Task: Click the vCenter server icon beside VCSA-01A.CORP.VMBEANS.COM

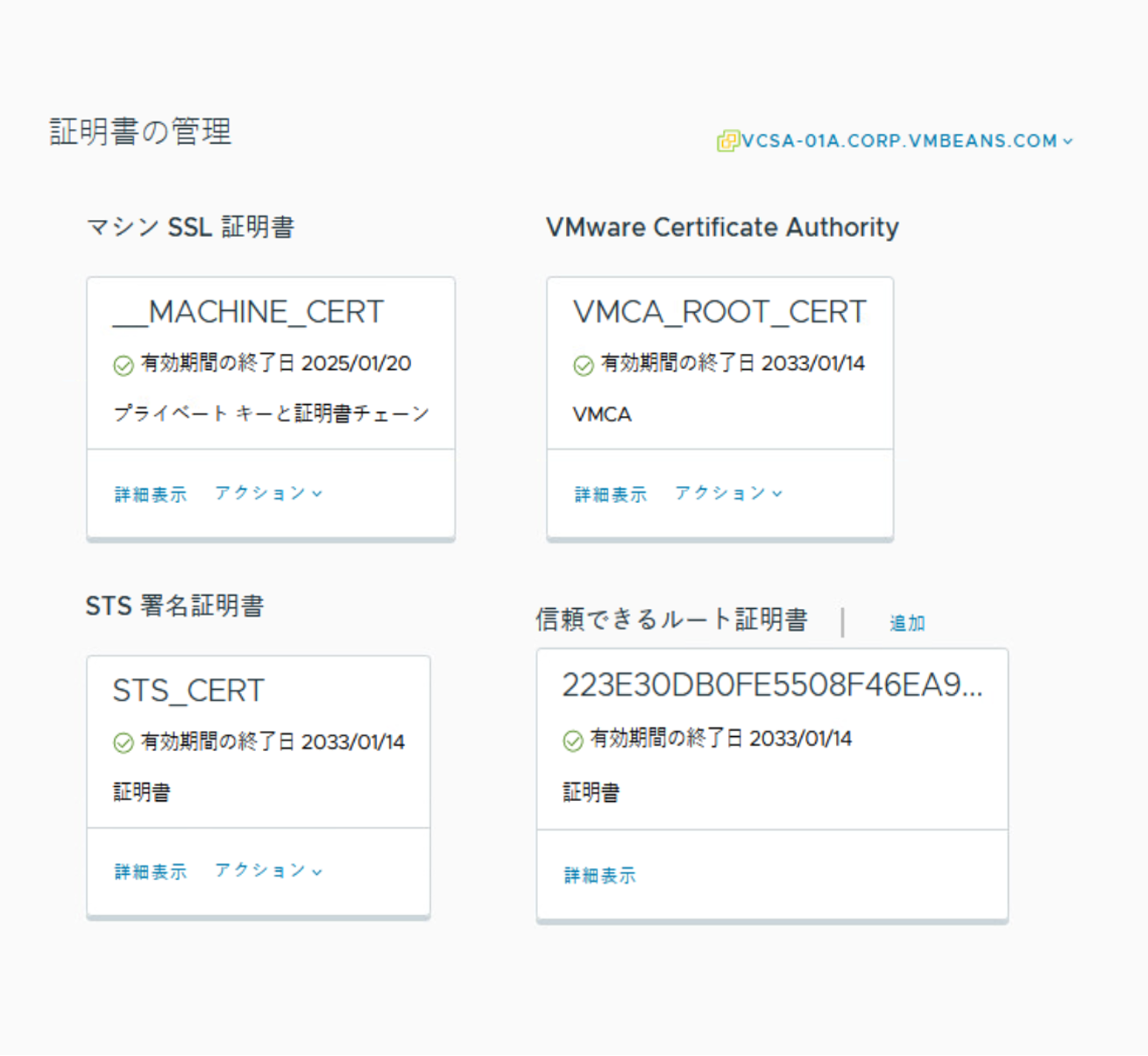Action: click(728, 141)
